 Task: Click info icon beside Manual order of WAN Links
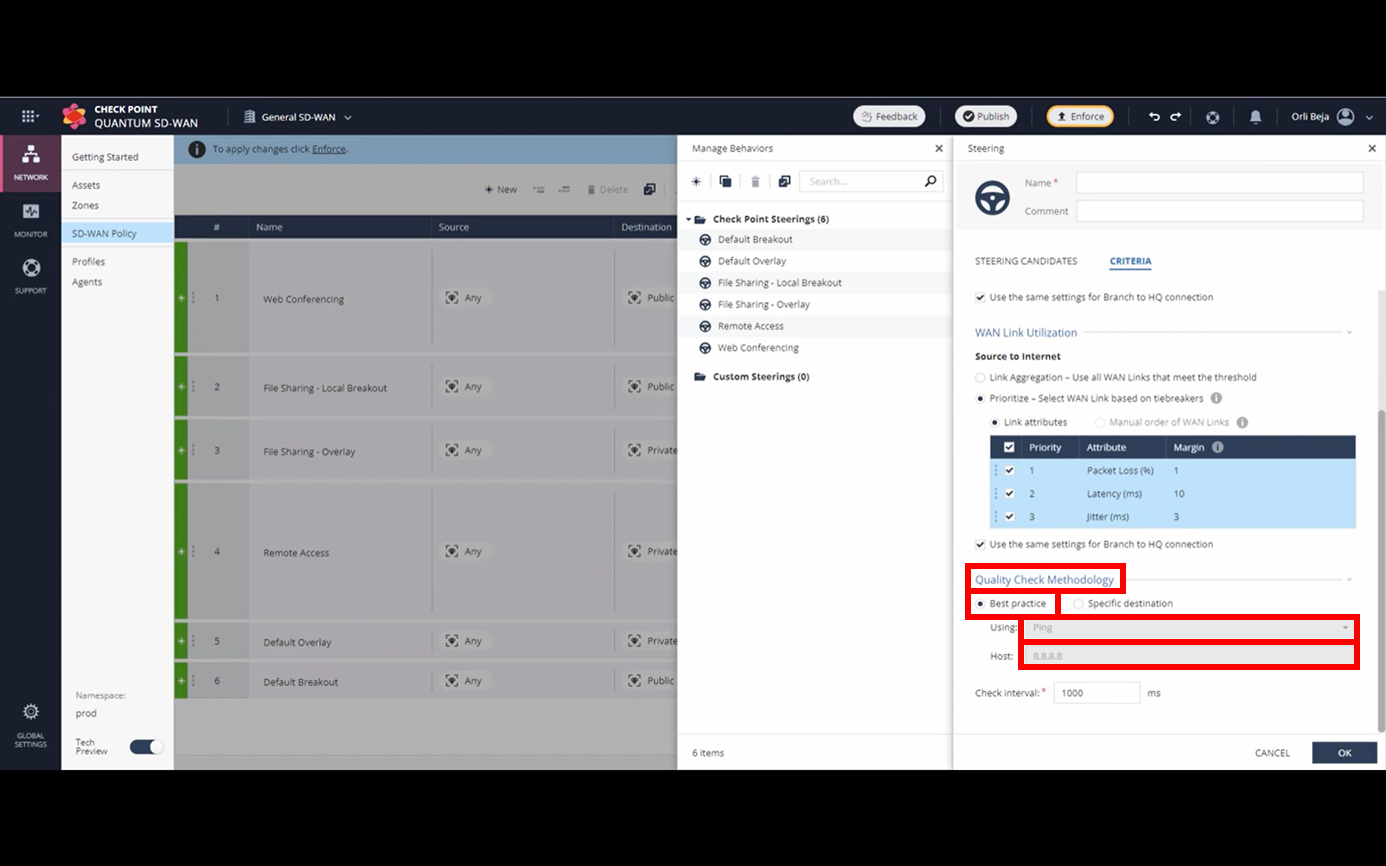tap(1242, 422)
